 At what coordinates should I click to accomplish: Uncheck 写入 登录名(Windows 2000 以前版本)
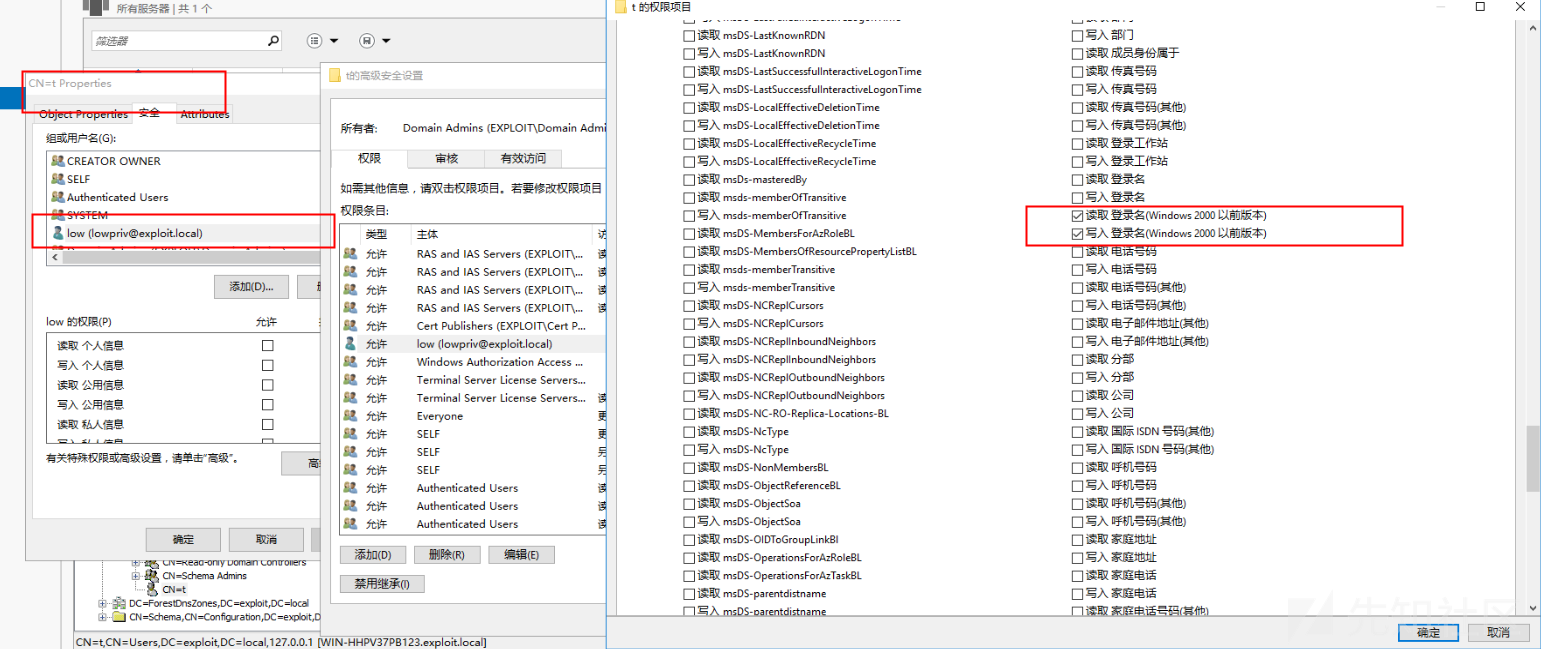(1077, 233)
